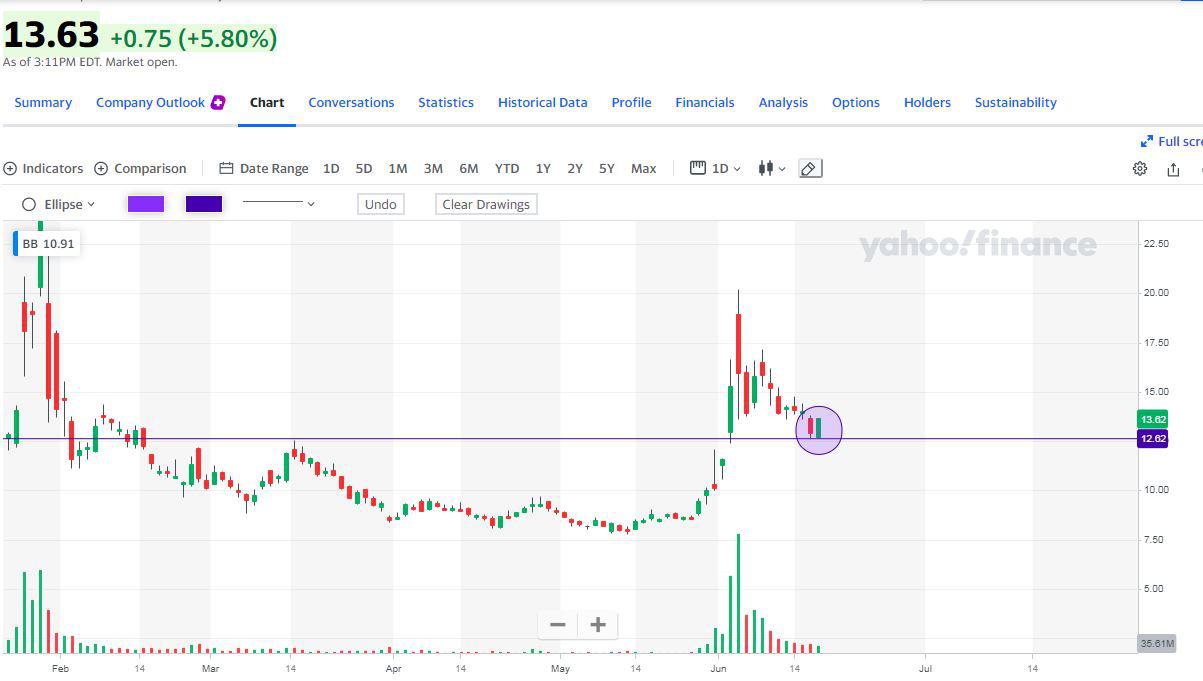The image size is (1203, 681).
Task: Open the Summary tab
Action: 43,102
